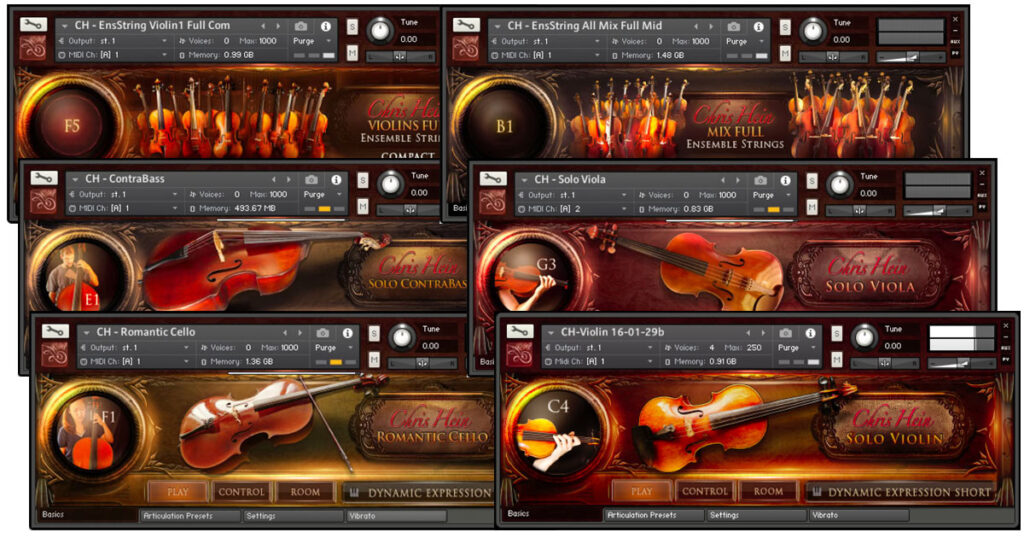1024x538 pixels.
Task: Click Max voices value 250 in CH-Violin 16-01-29b
Action: click(x=754, y=348)
